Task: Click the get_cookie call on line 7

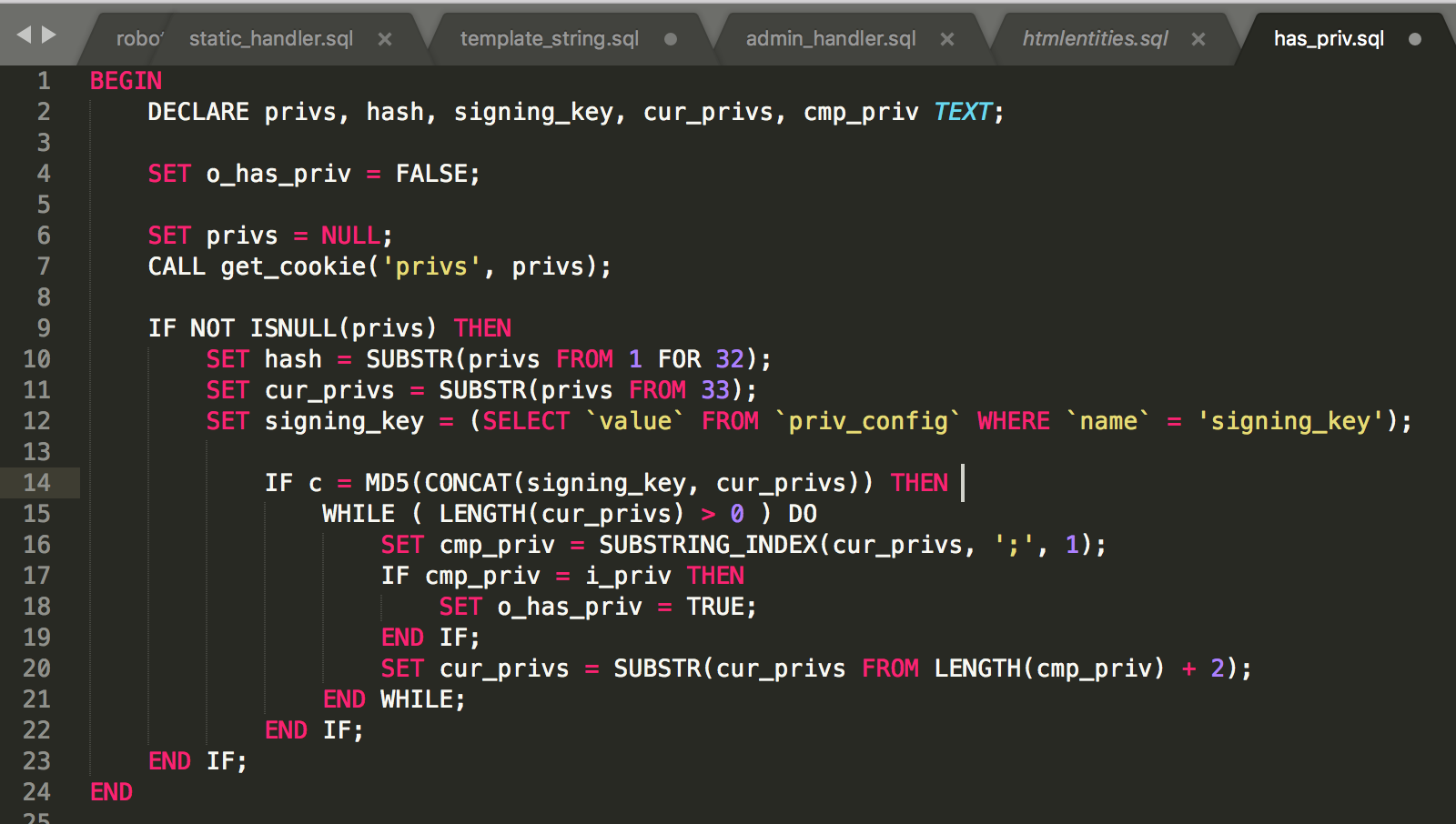Action: [x=293, y=266]
